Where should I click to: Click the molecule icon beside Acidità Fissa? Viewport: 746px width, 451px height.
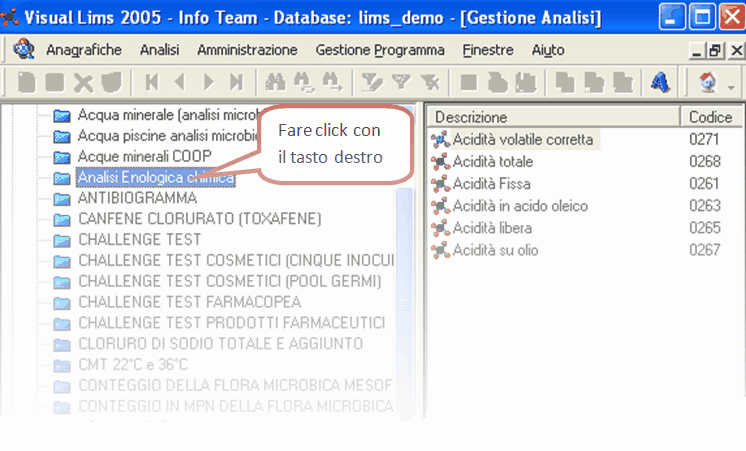point(441,184)
